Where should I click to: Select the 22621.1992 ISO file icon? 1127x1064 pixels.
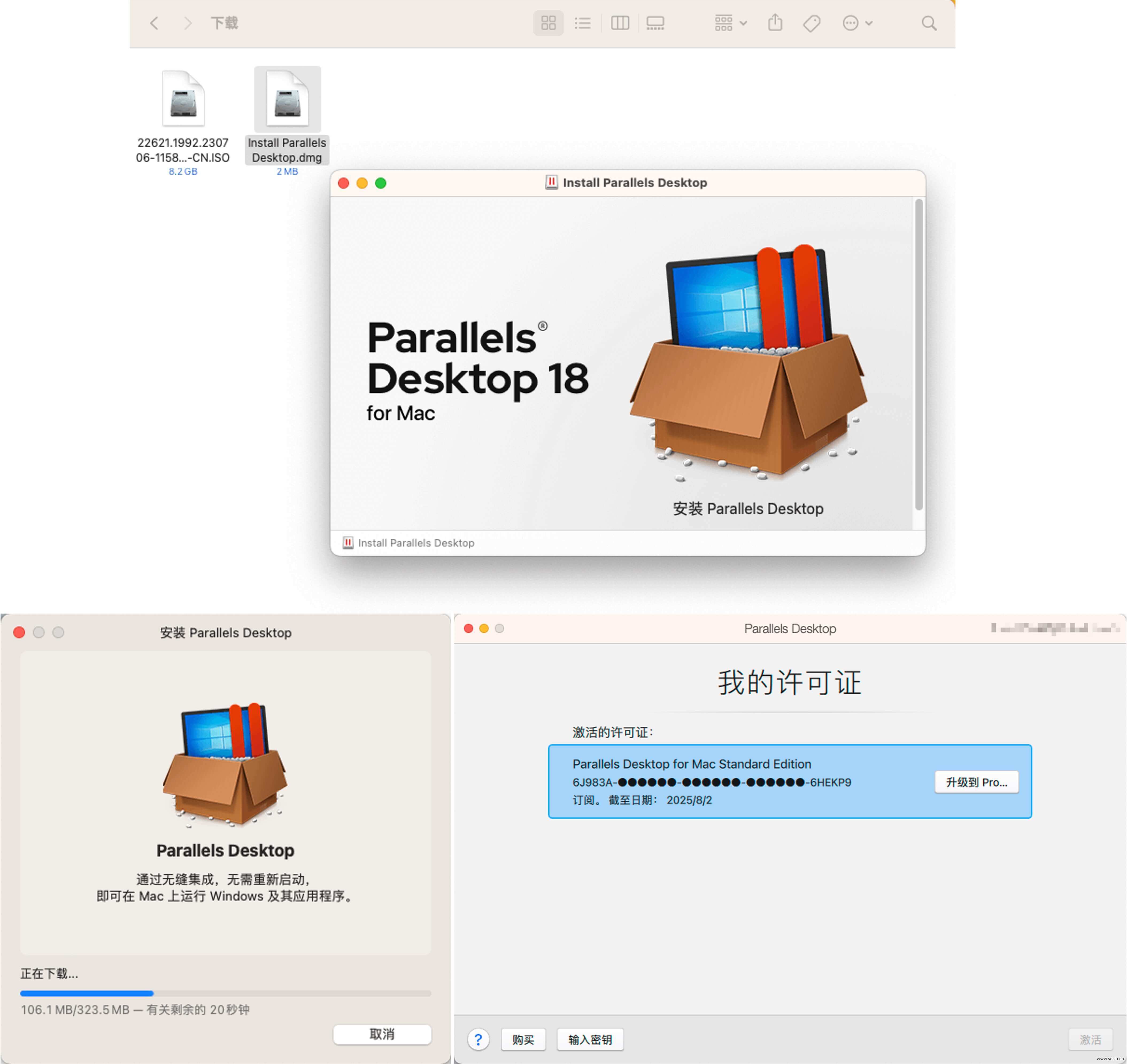click(183, 98)
